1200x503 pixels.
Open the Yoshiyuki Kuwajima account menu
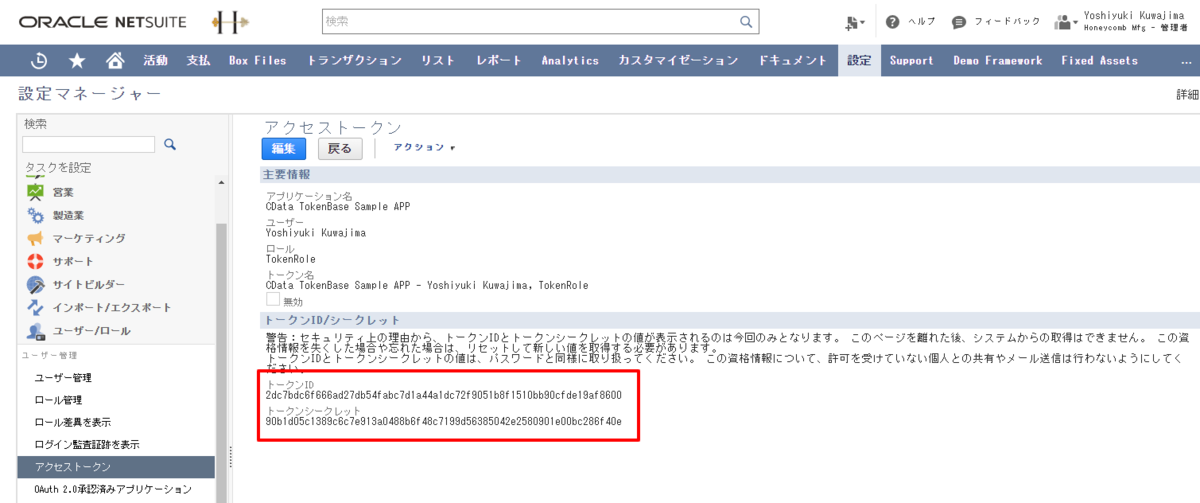pos(1135,22)
